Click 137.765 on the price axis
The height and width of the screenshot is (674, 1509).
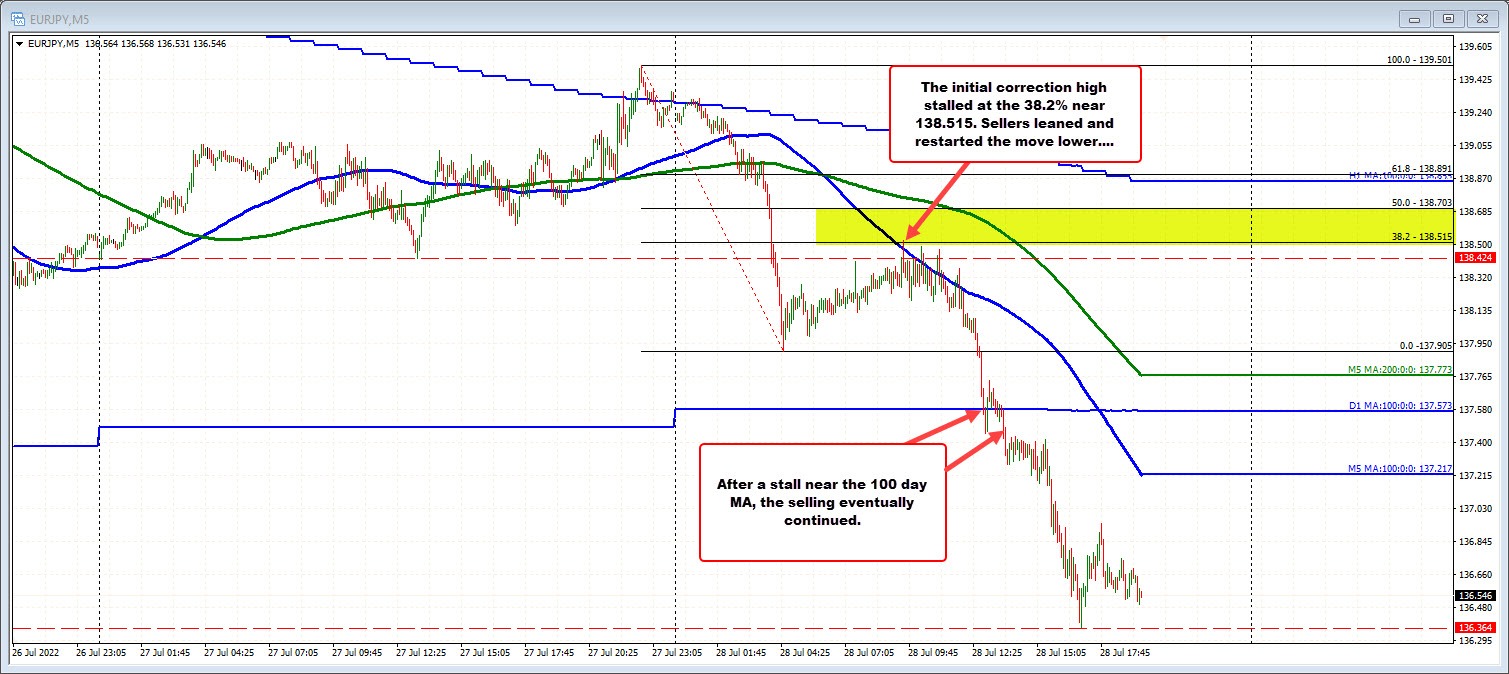[1476, 376]
